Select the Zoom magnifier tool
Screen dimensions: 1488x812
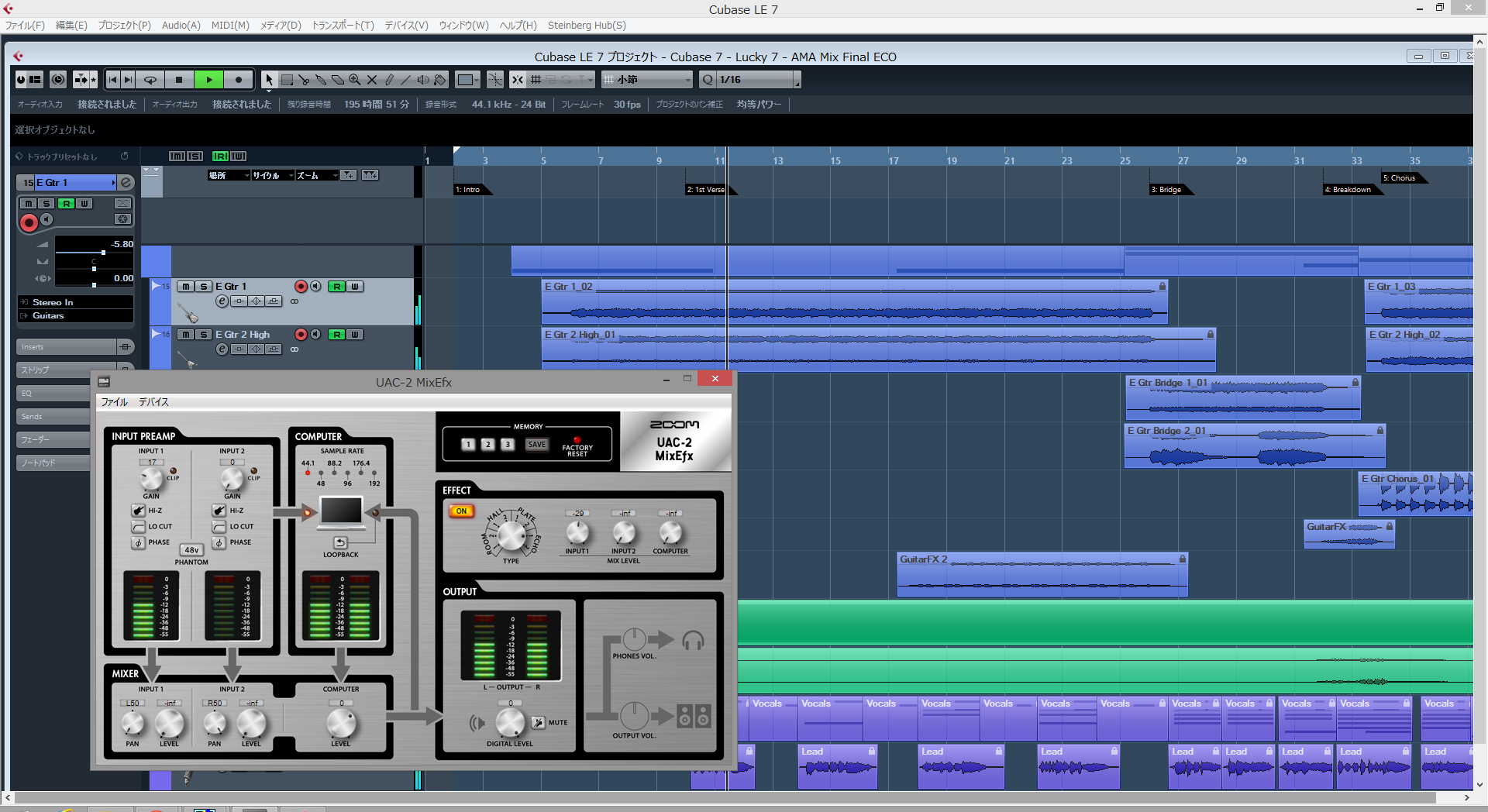(x=355, y=80)
